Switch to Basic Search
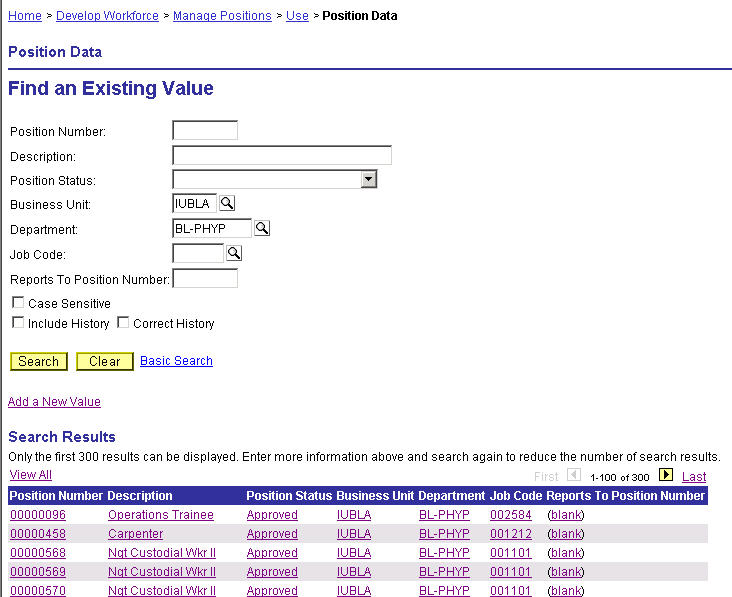This screenshot has height=597, width=732. 176,361
